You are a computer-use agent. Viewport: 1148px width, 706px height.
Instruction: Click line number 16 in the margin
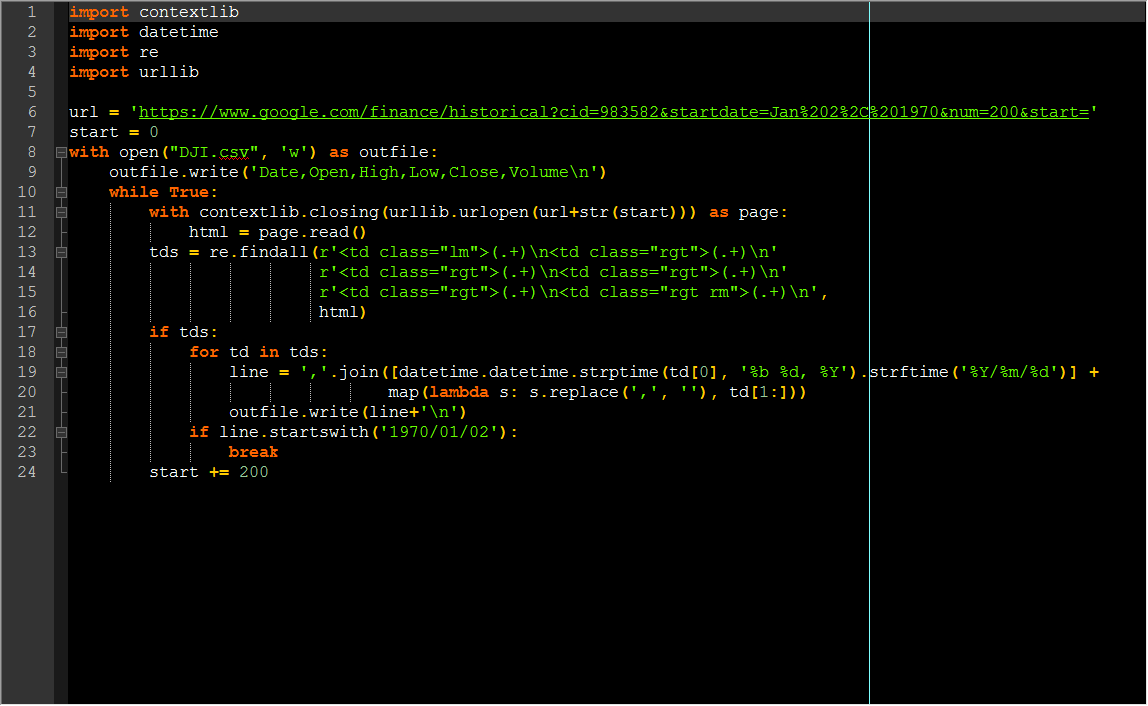pos(27,312)
